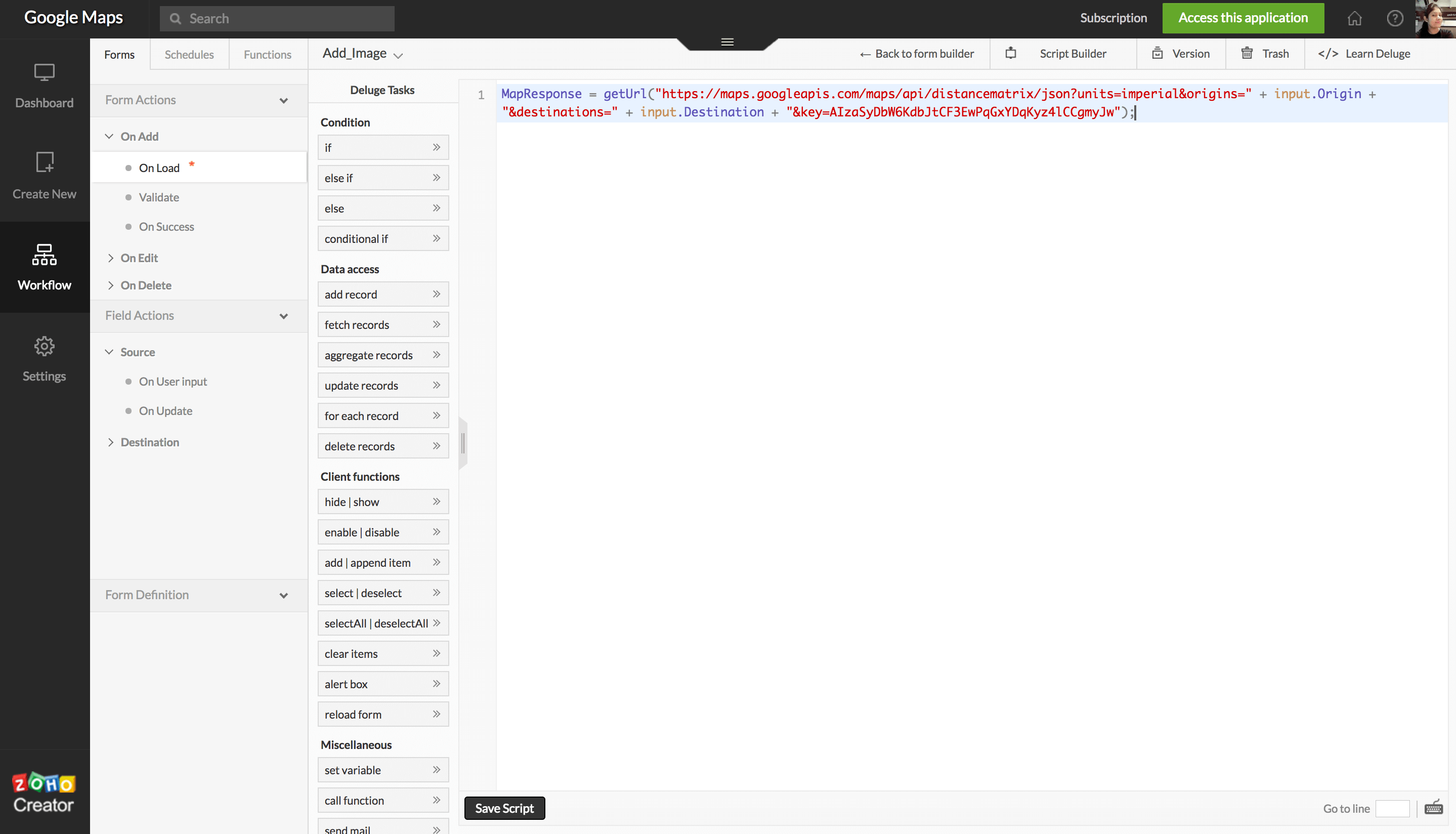The height and width of the screenshot is (834, 1456).
Task: Click the Version history icon
Action: pyautogui.click(x=1157, y=53)
